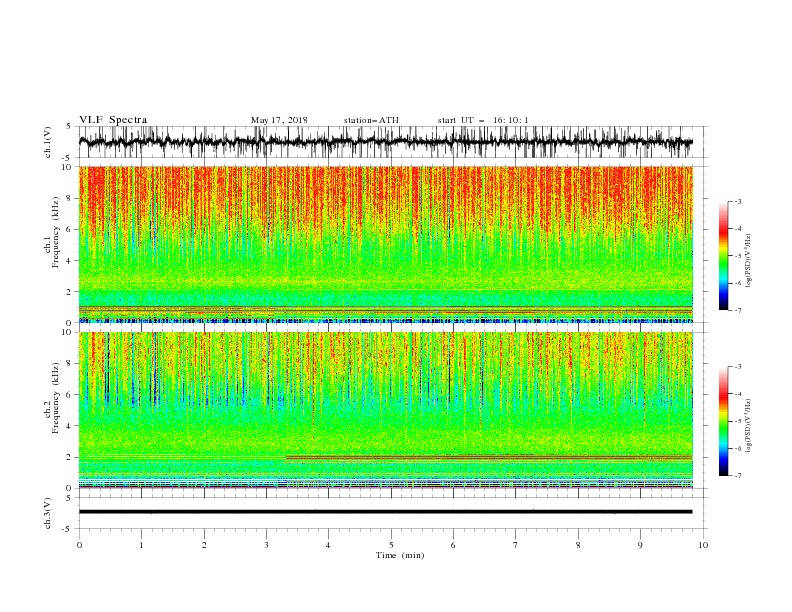Click the time axis tick label '5'
The height and width of the screenshot is (612, 792).
pos(391,545)
